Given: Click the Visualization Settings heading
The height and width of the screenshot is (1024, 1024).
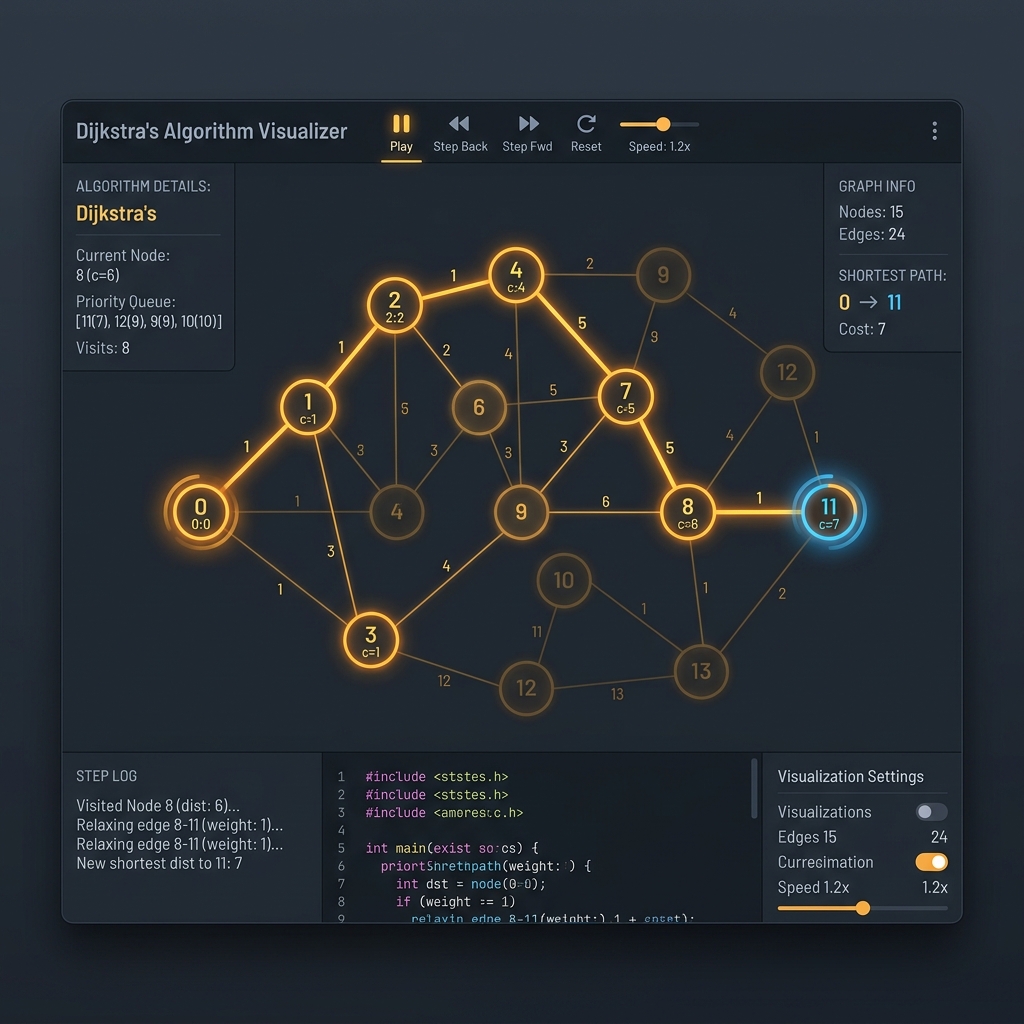Looking at the screenshot, I should click(850, 776).
